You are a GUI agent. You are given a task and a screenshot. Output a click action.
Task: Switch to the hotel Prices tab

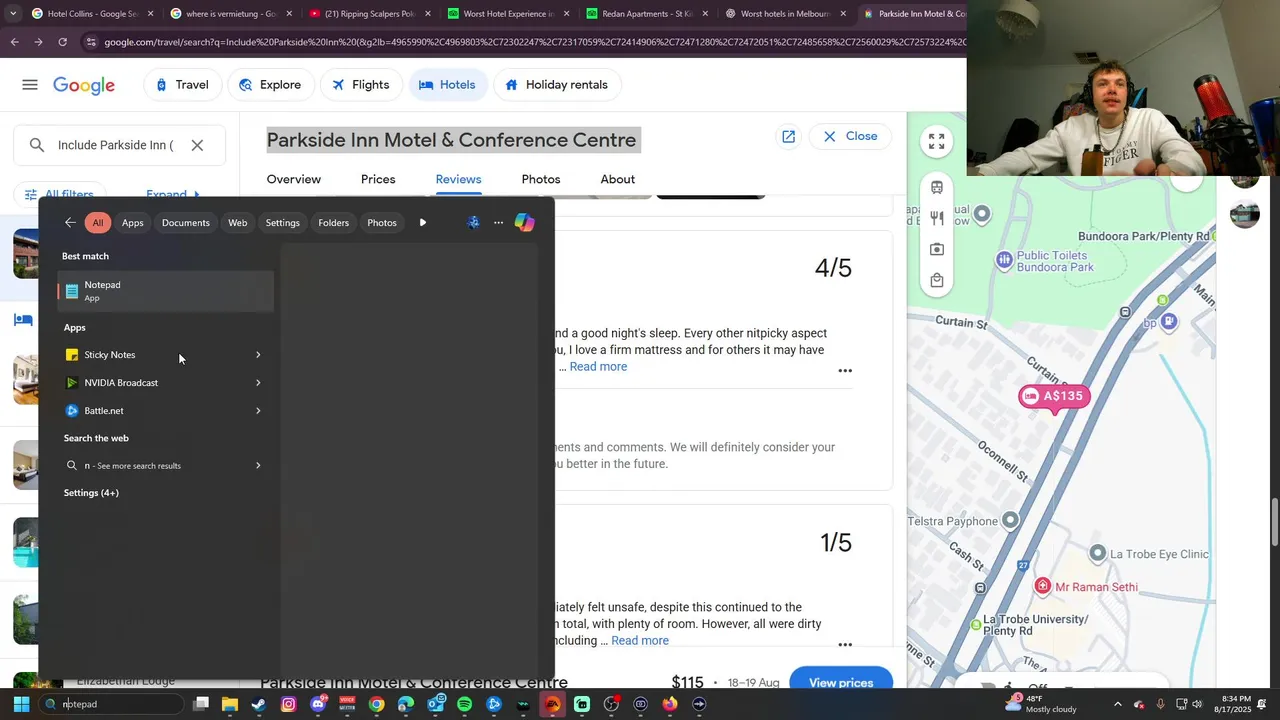(x=378, y=180)
